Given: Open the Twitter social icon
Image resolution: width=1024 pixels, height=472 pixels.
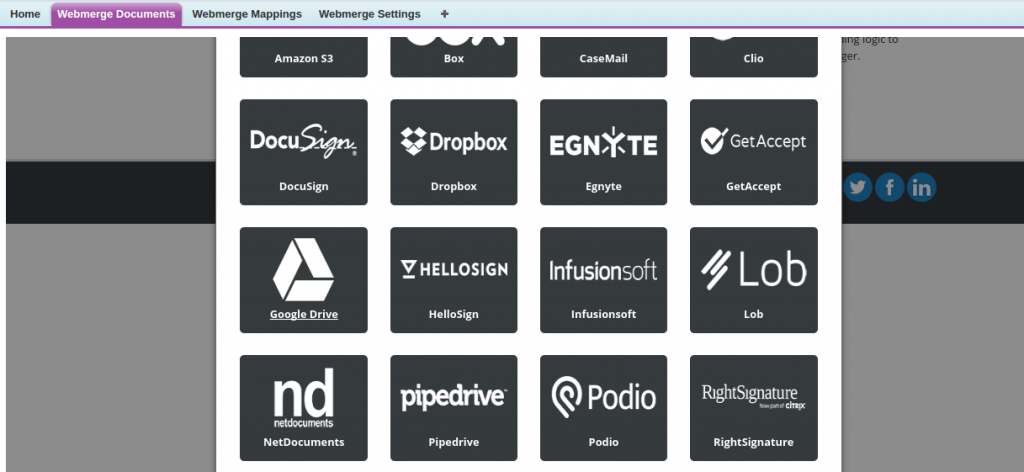Looking at the screenshot, I should point(858,187).
